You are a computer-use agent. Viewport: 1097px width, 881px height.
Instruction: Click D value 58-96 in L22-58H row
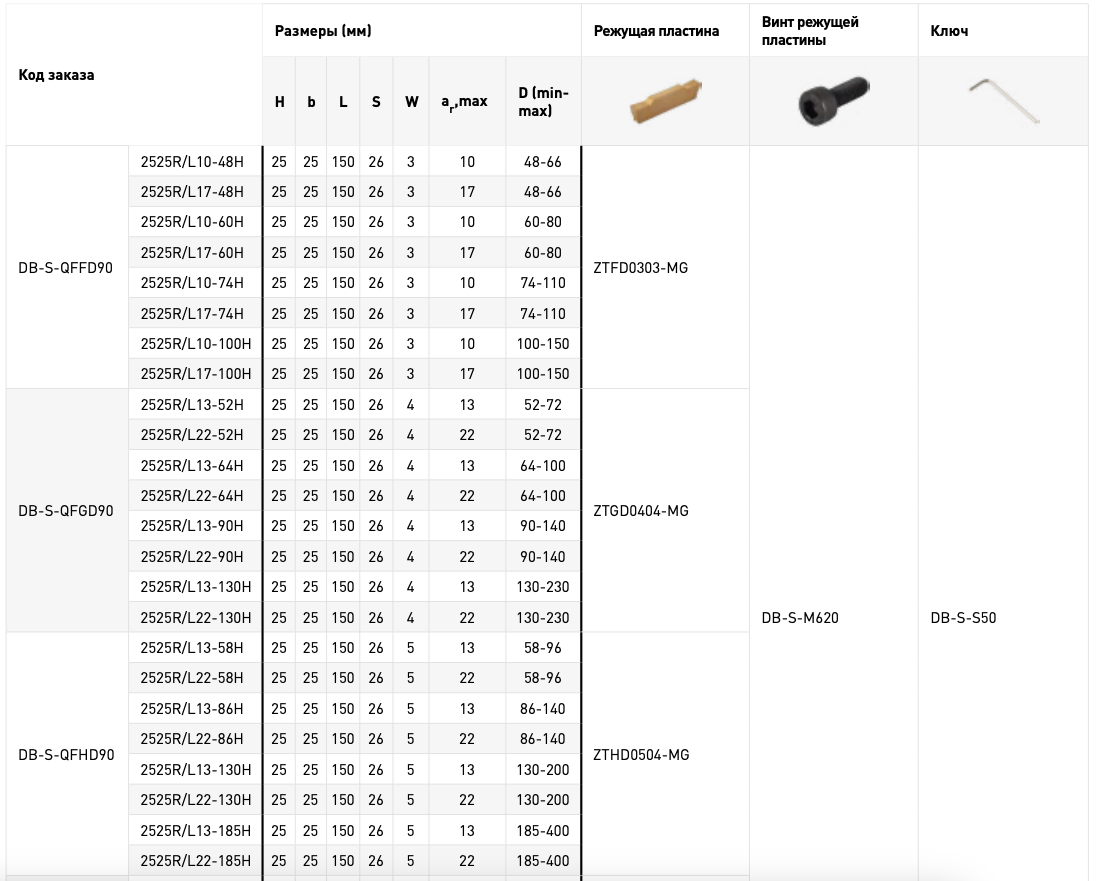543,677
